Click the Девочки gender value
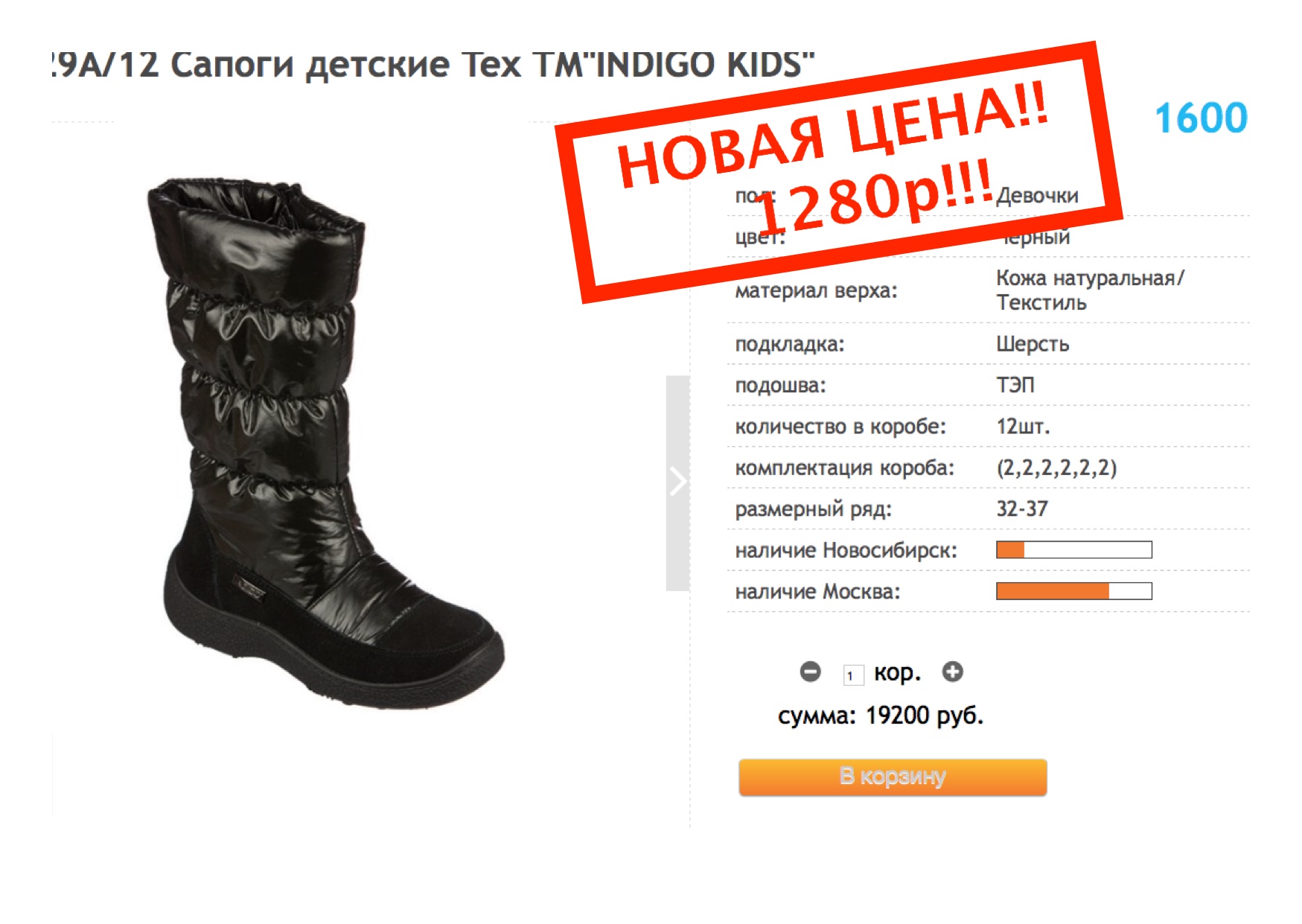Image resolution: width=1302 pixels, height=924 pixels. click(x=1038, y=196)
